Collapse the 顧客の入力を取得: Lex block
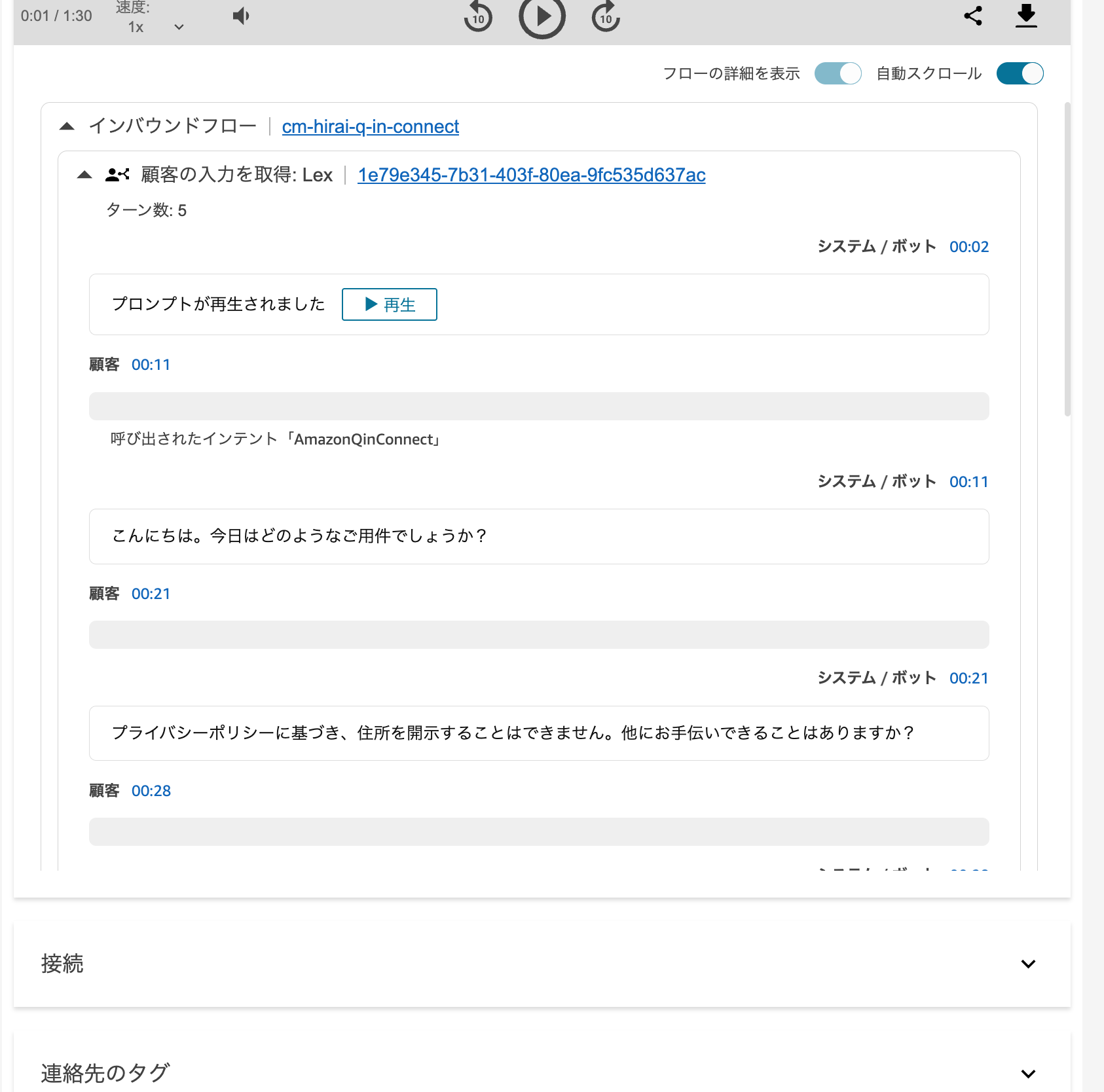Image resolution: width=1104 pixels, height=1092 pixels. (85, 174)
